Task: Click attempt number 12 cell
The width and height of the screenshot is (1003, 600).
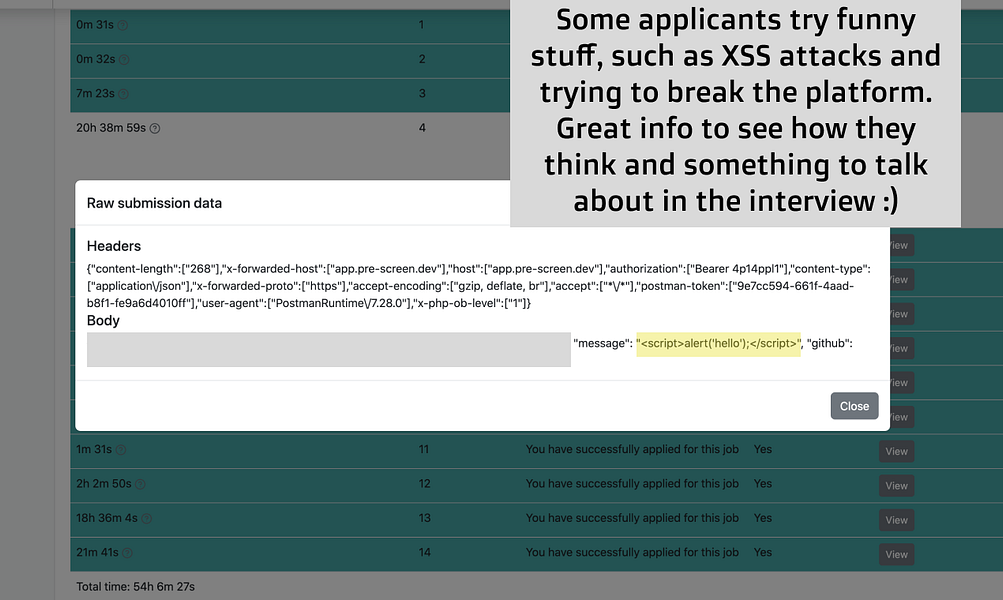Action: 425,484
